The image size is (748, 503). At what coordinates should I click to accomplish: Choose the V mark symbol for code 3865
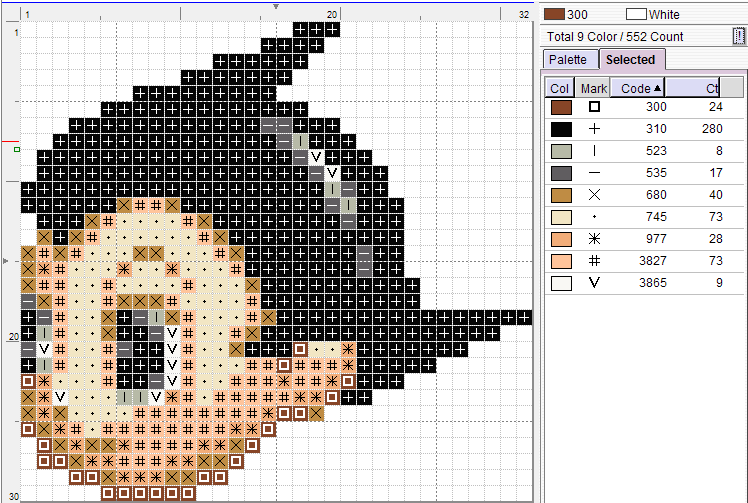click(594, 283)
